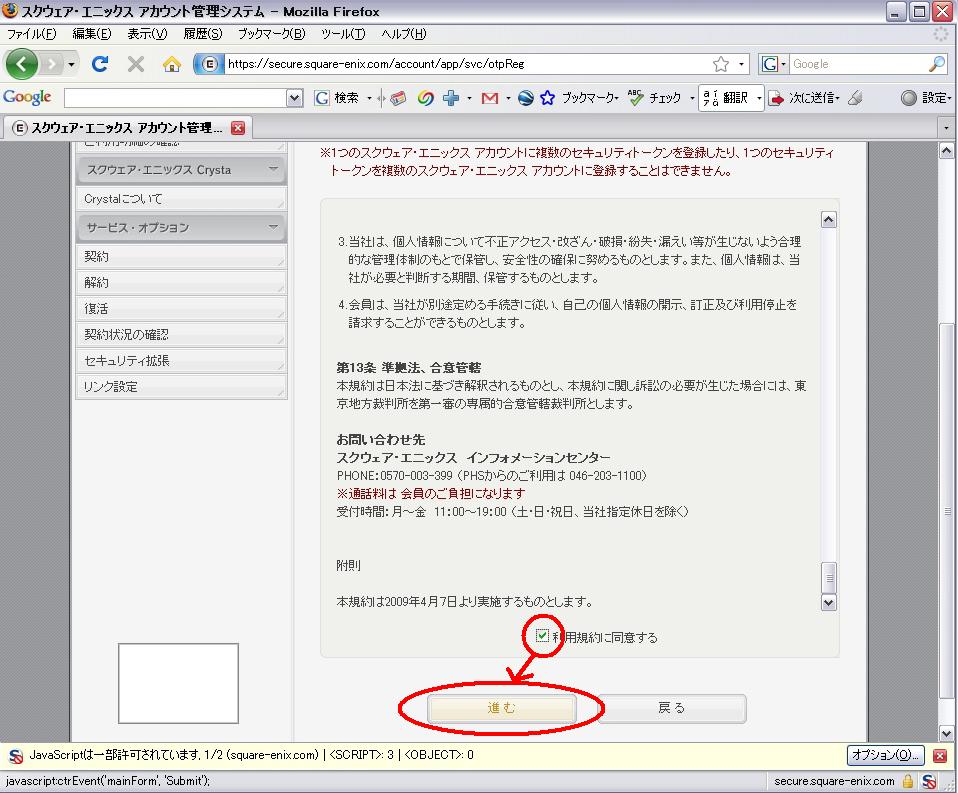
Task: Open the Google Toolbar search history dropdown
Action: pos(294,98)
